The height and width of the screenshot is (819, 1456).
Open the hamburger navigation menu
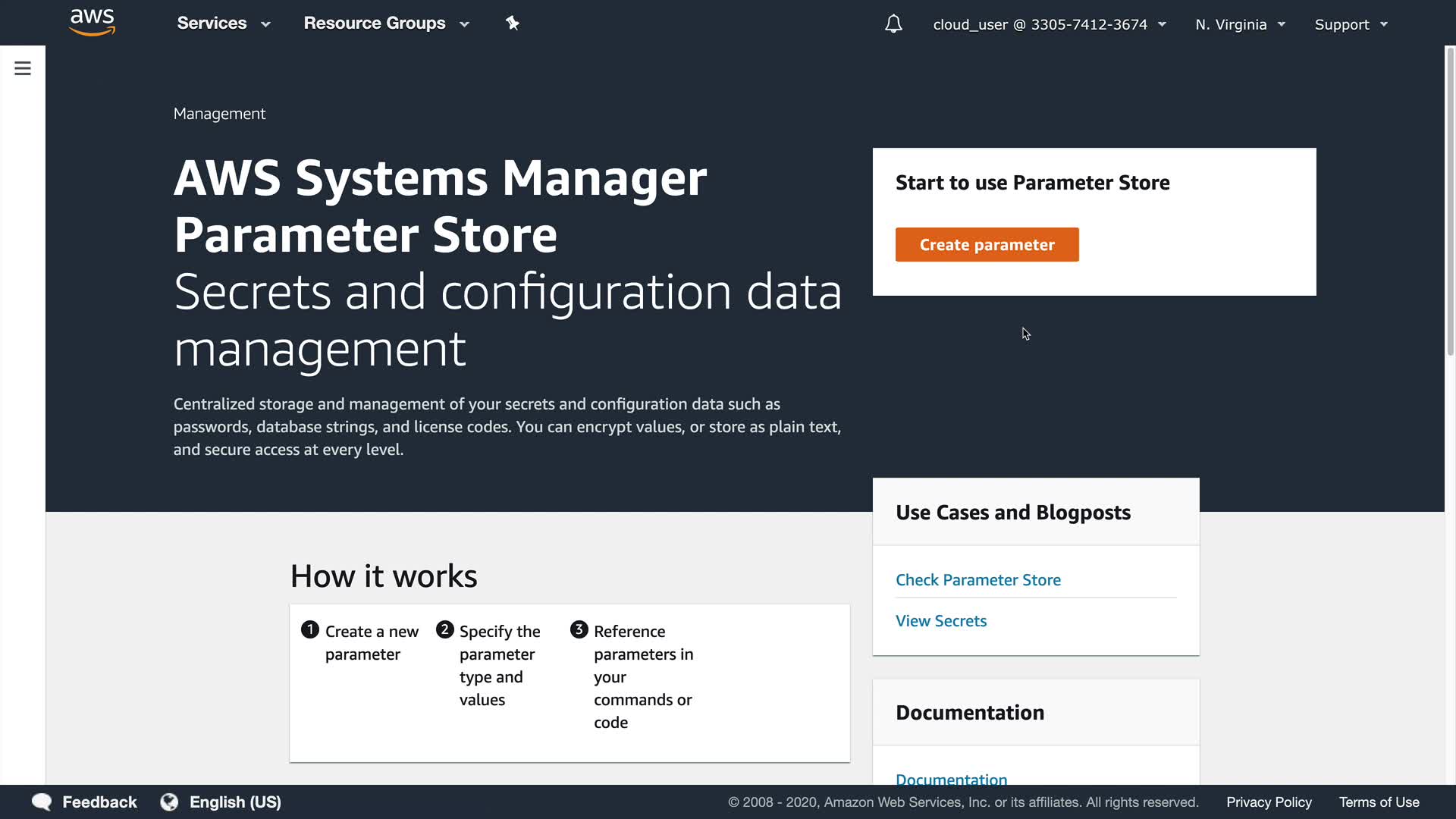click(23, 69)
